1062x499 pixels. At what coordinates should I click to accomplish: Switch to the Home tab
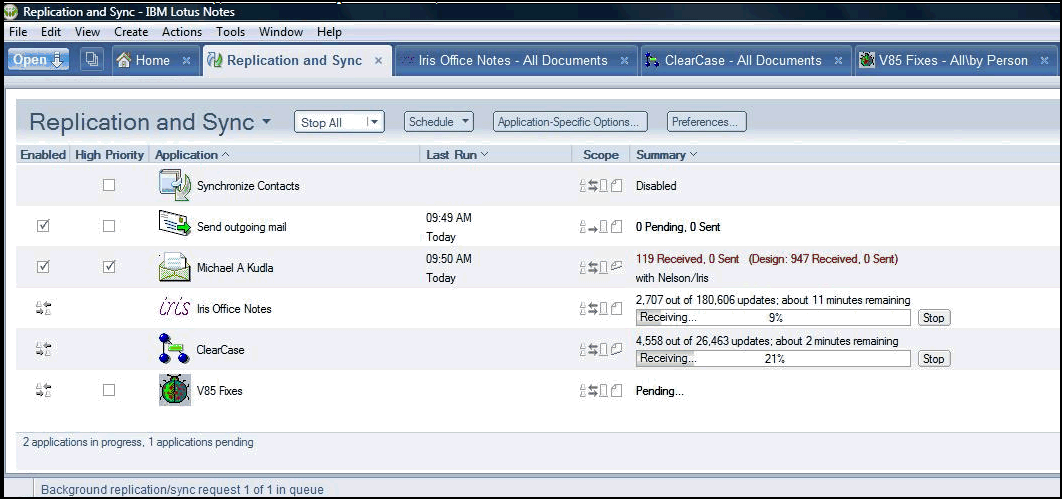(x=154, y=60)
